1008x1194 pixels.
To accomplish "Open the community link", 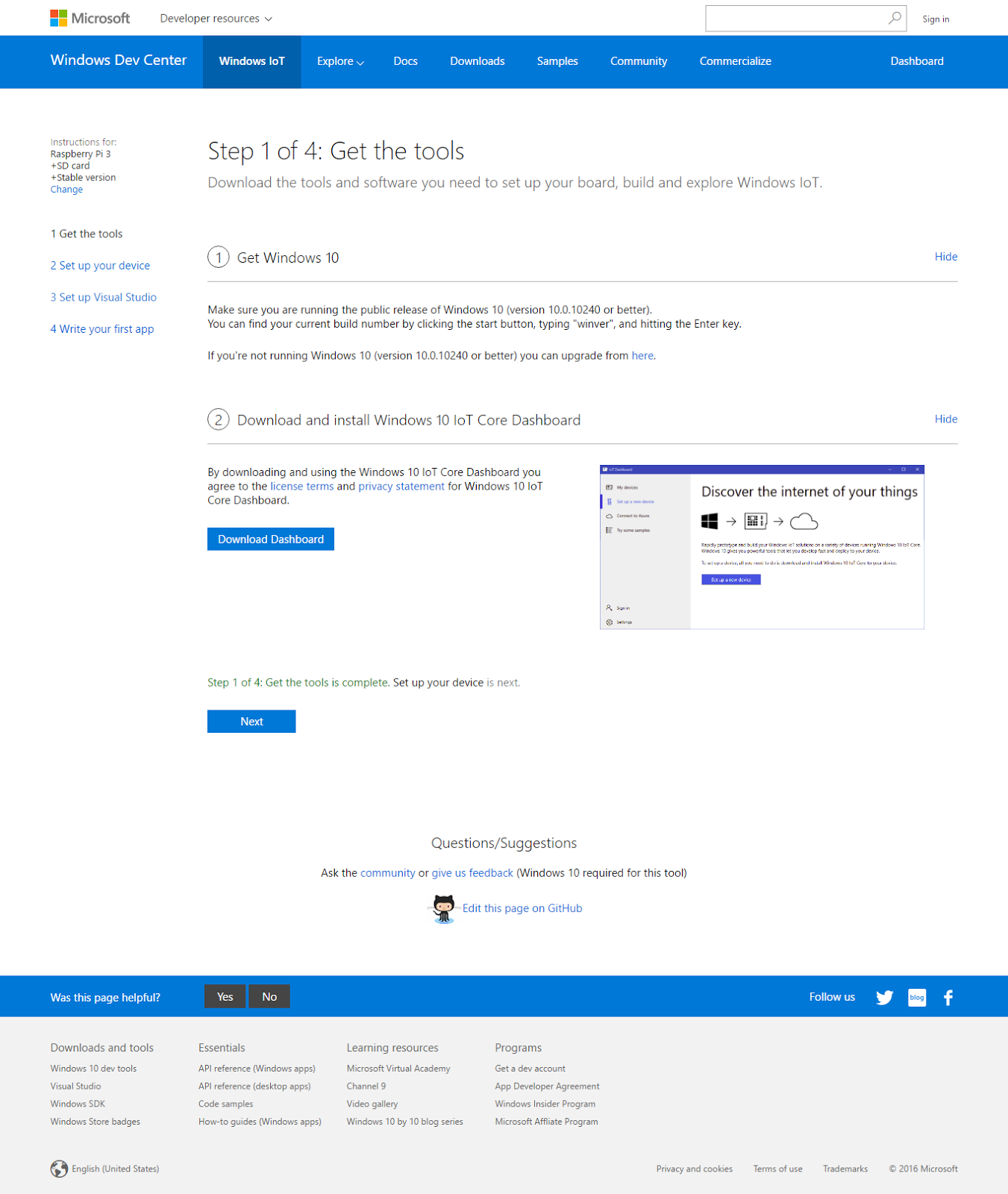I will pyautogui.click(x=388, y=873).
